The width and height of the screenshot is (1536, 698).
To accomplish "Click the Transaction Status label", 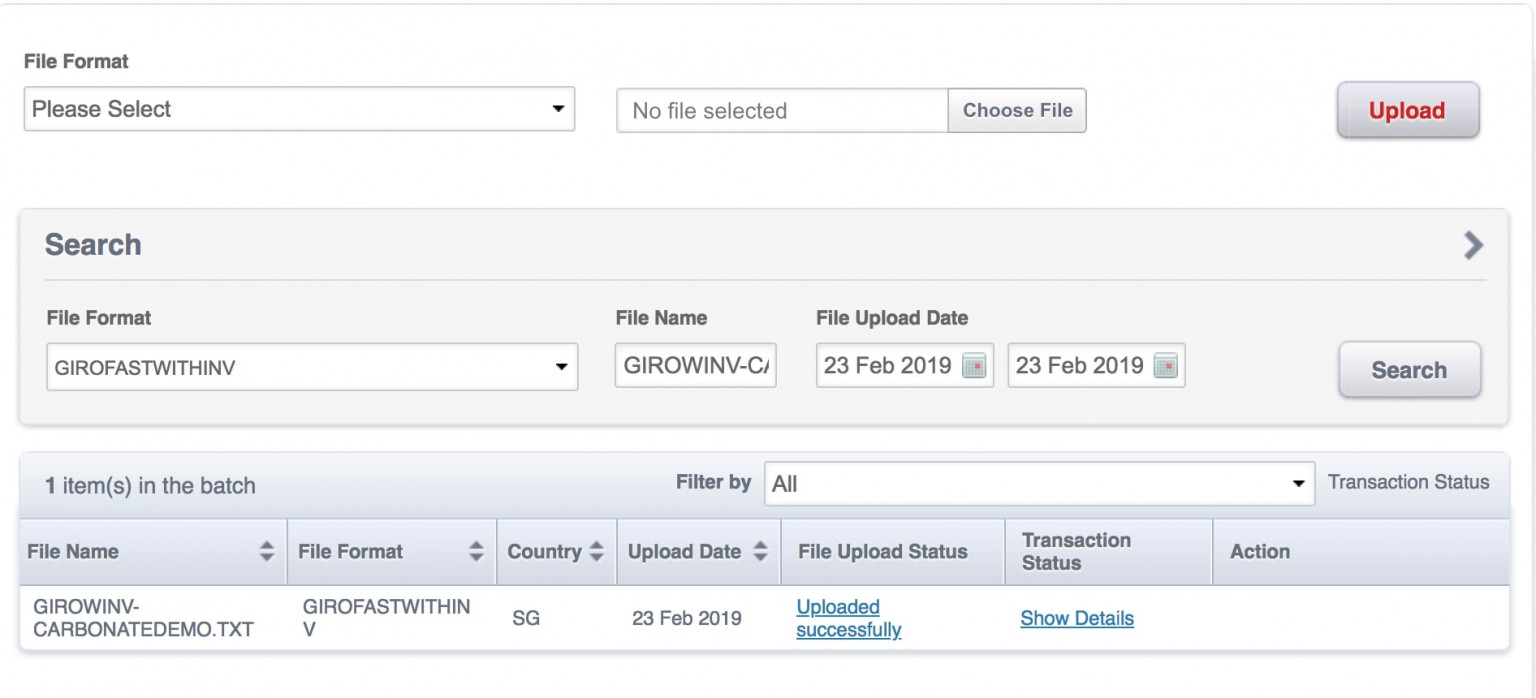I will 1408,481.
